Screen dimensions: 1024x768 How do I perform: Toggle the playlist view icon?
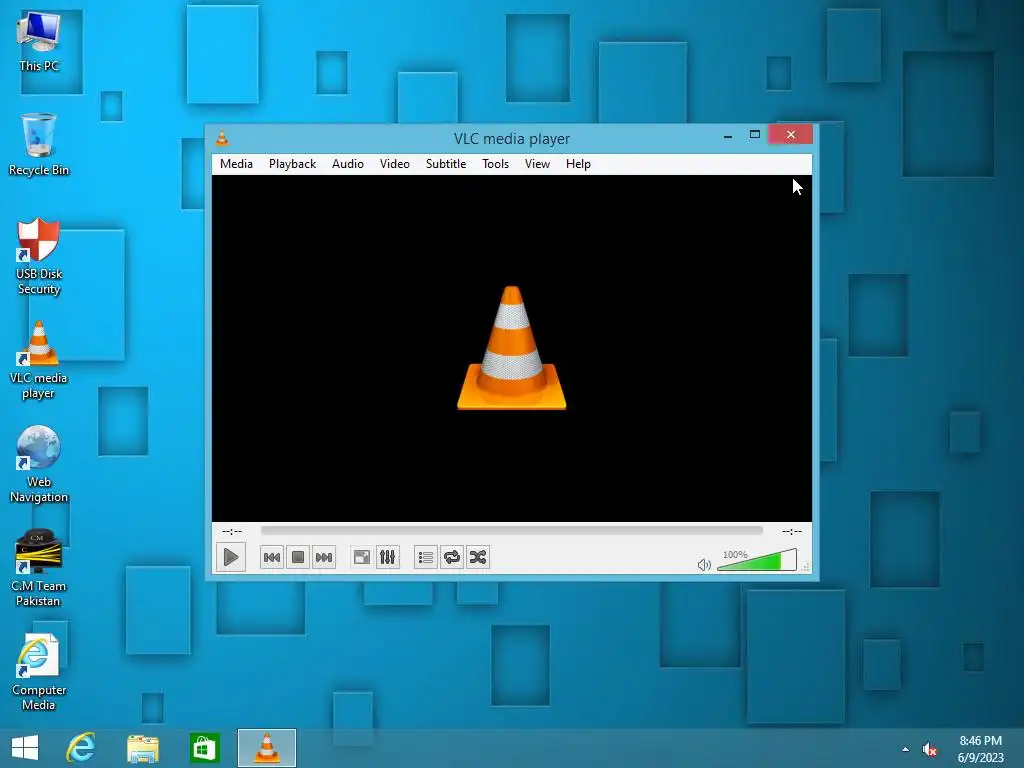(426, 557)
